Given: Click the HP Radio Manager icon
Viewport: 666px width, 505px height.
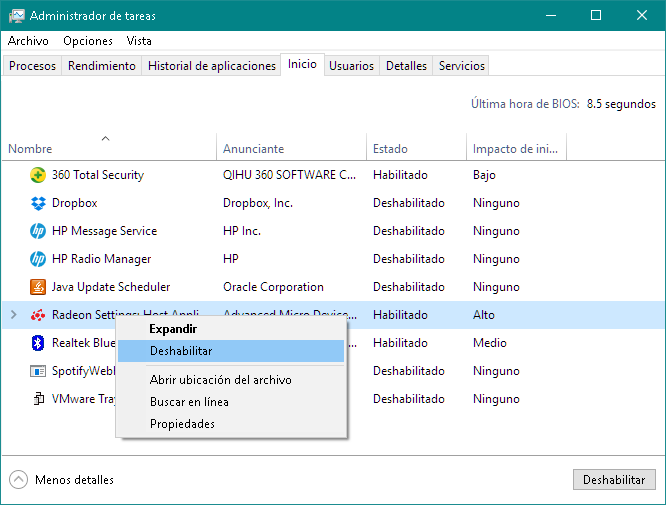Looking at the screenshot, I should [38, 259].
